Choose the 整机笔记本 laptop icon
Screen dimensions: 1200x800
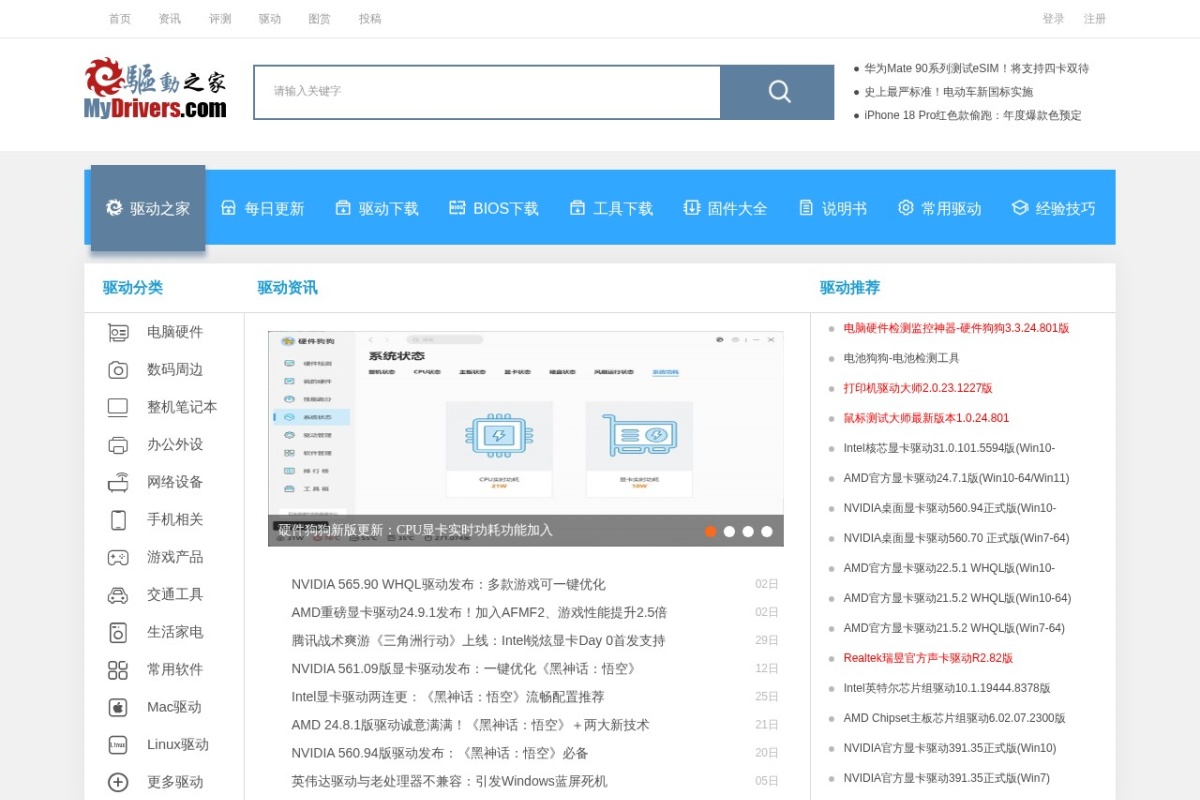[118, 407]
